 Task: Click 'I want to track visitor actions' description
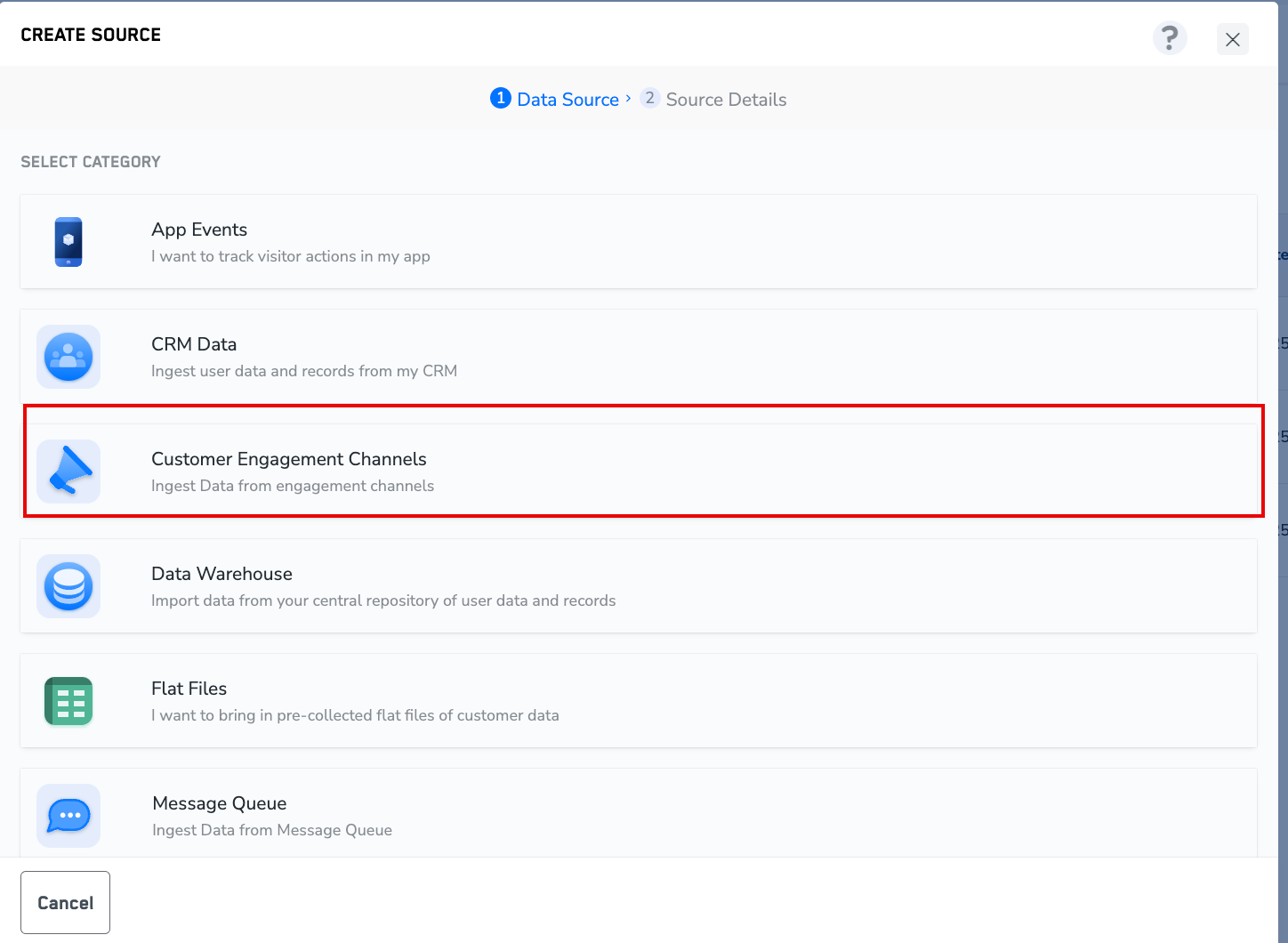[x=291, y=256]
